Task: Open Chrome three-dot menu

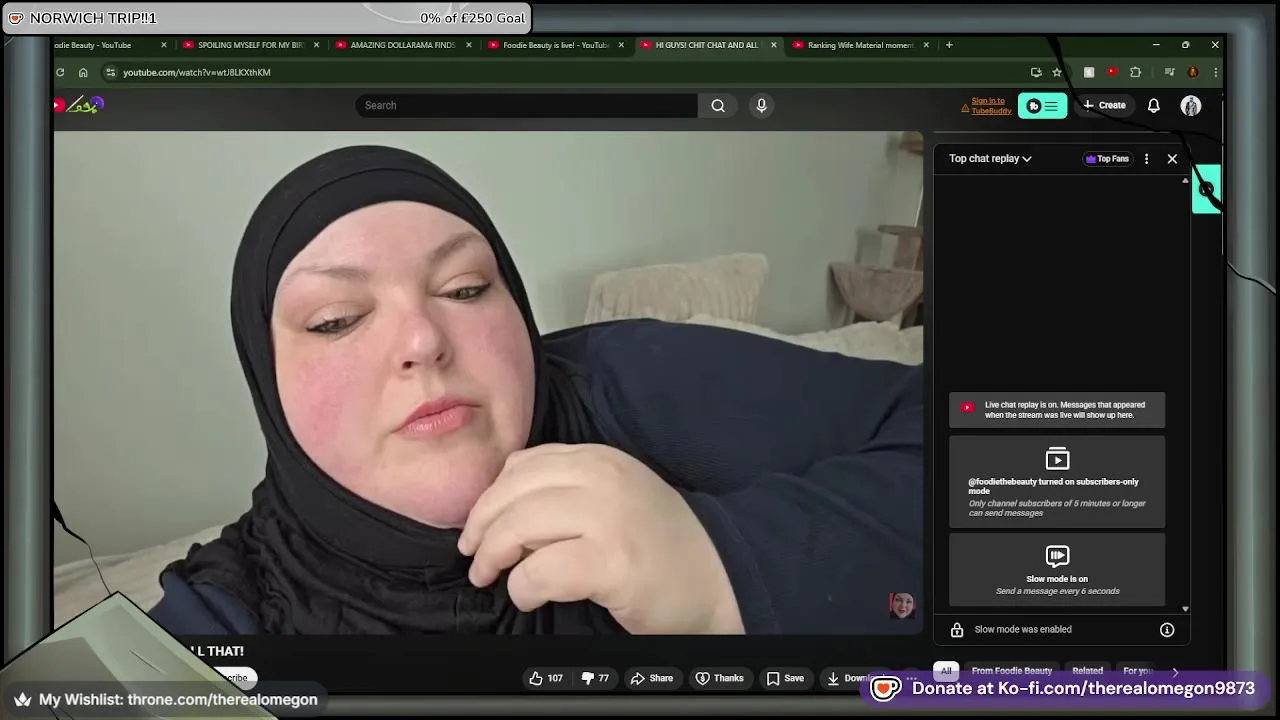Action: 1215,72
